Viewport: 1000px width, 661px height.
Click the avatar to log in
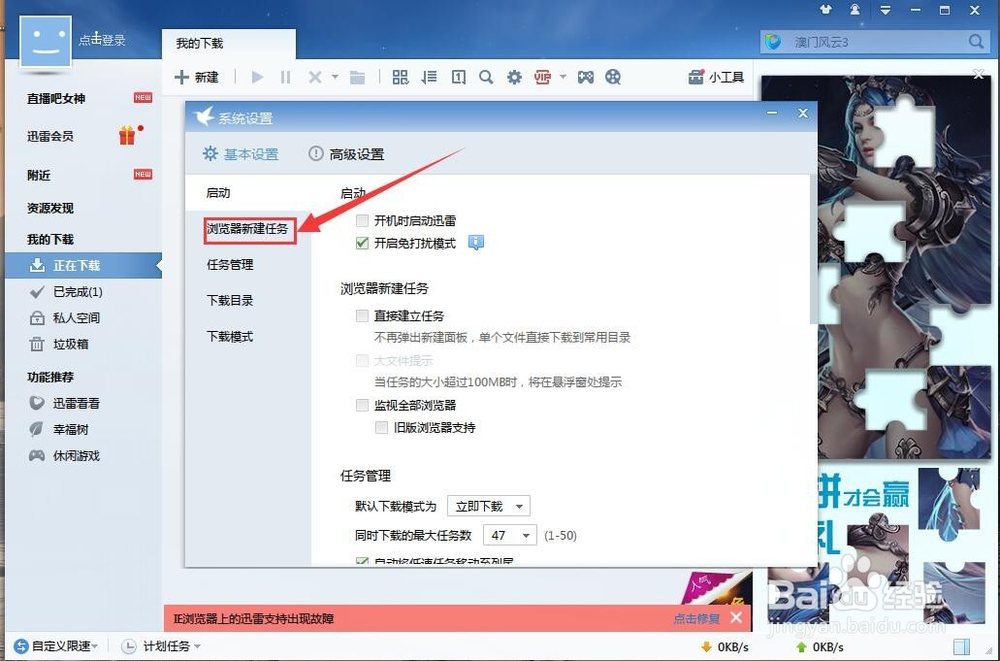click(x=45, y=41)
